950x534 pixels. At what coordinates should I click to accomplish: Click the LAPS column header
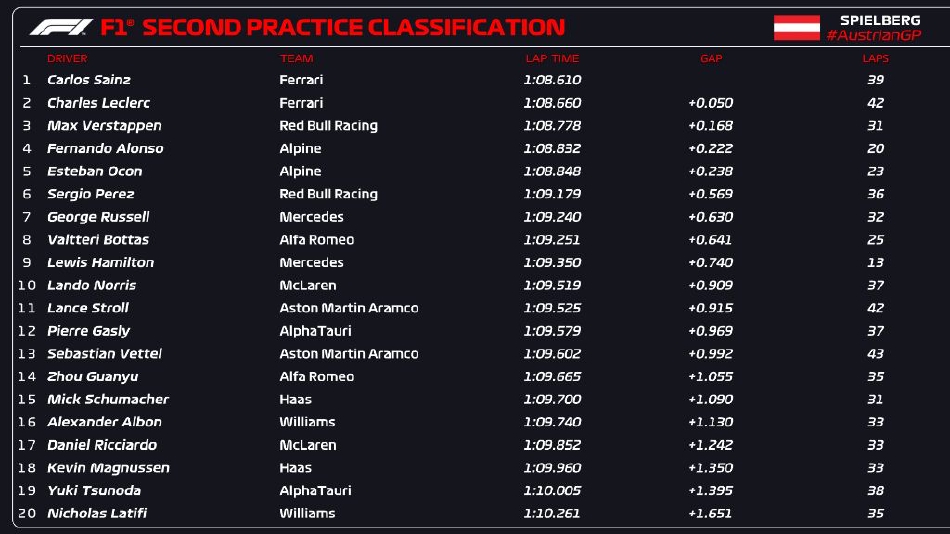tap(875, 59)
